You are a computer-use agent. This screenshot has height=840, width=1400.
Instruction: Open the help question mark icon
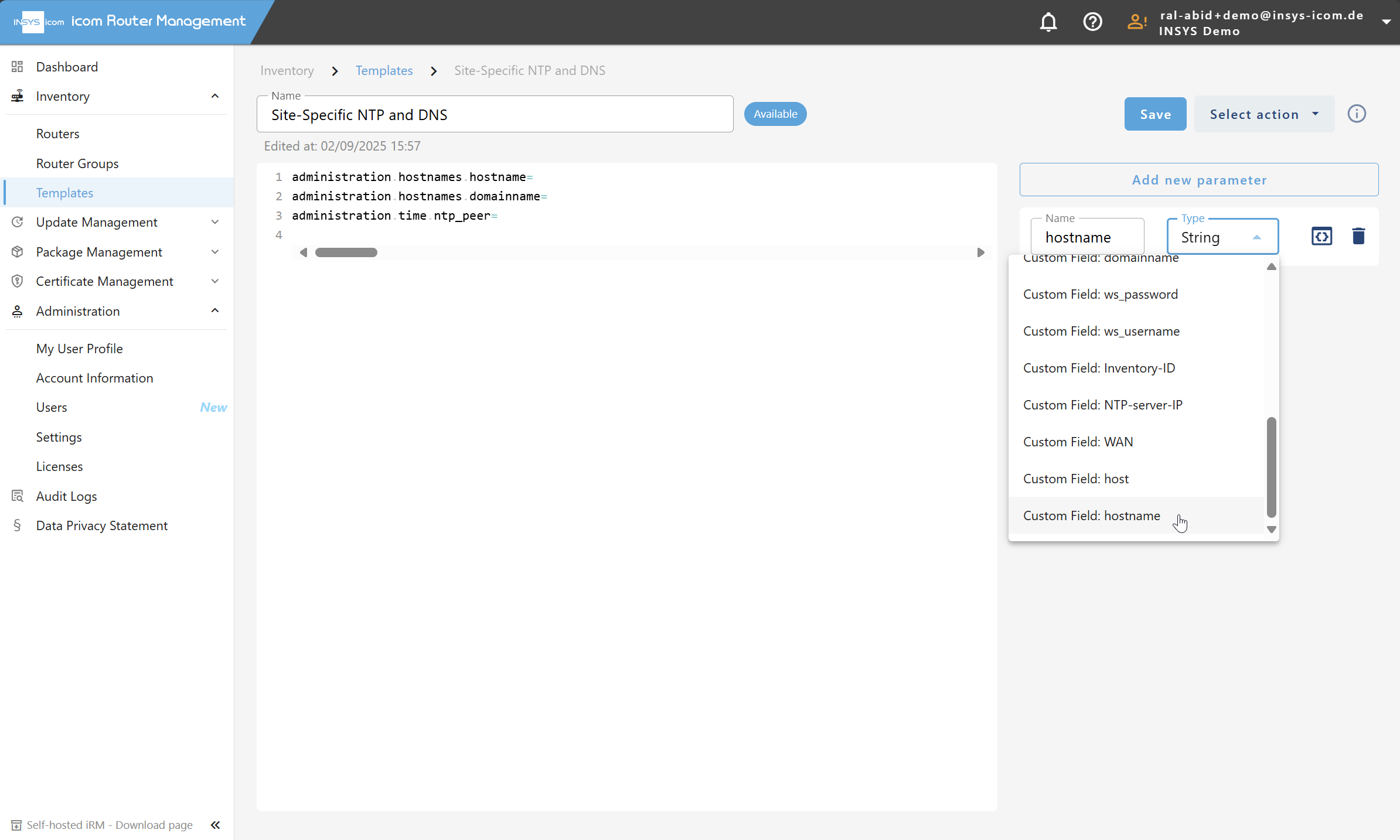click(x=1092, y=22)
